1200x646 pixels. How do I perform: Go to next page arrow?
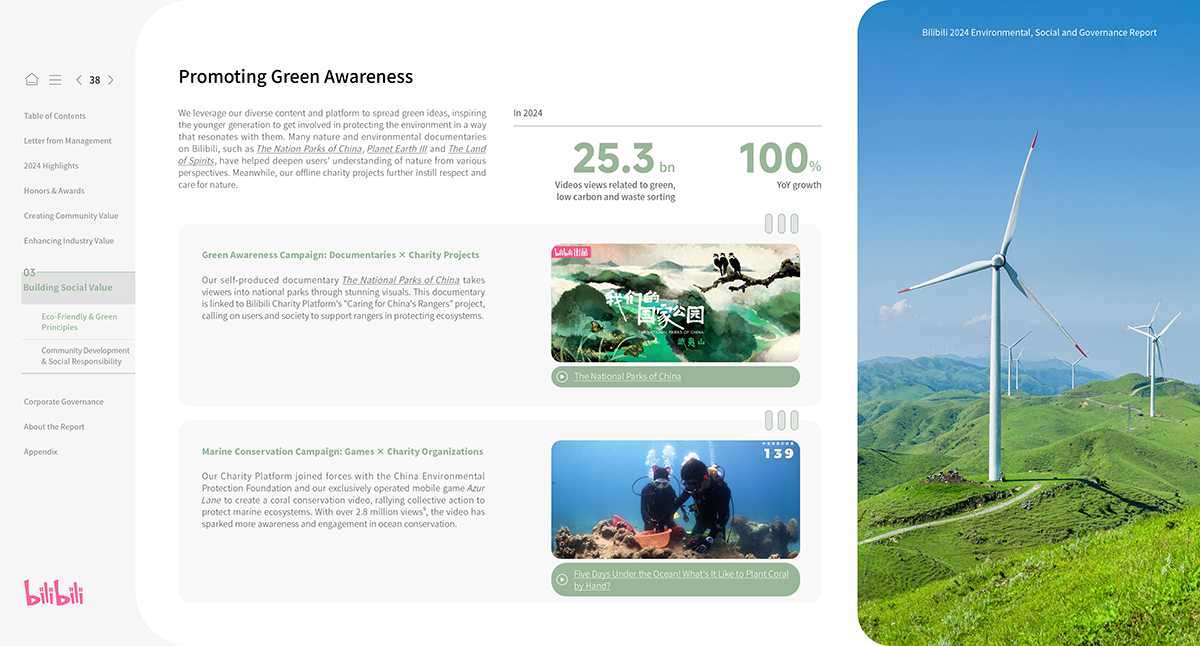coord(110,80)
